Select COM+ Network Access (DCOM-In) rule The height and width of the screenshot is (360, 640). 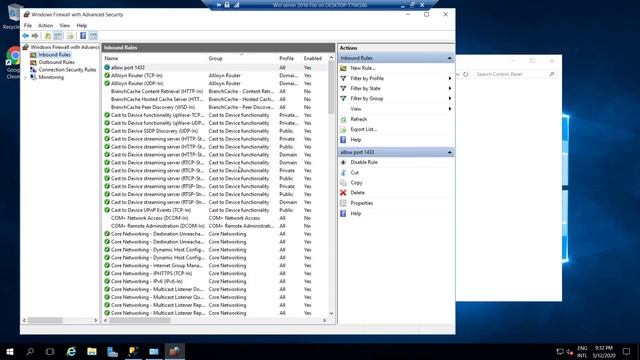215,218
